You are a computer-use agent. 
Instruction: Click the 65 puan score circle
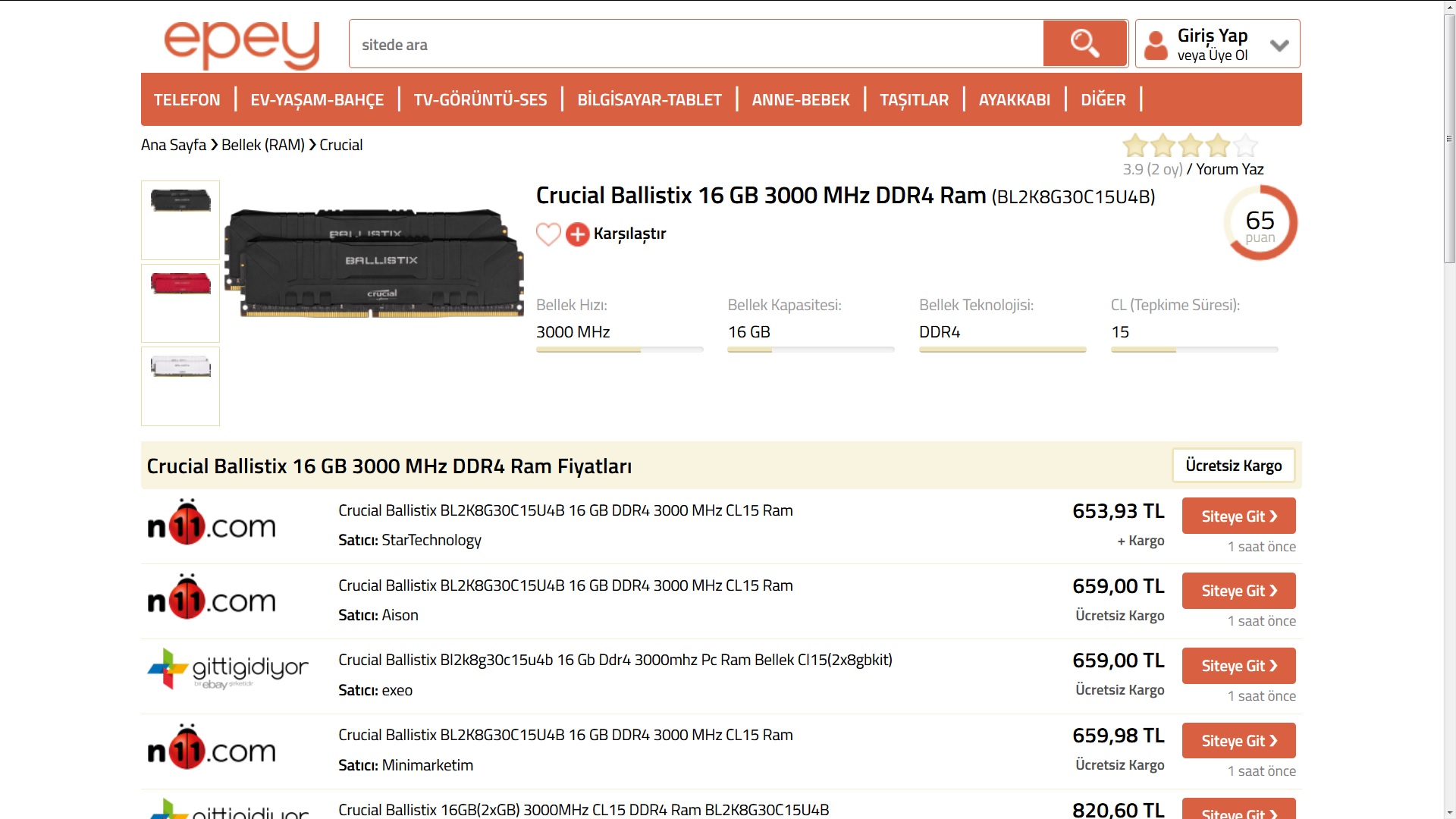click(1260, 223)
